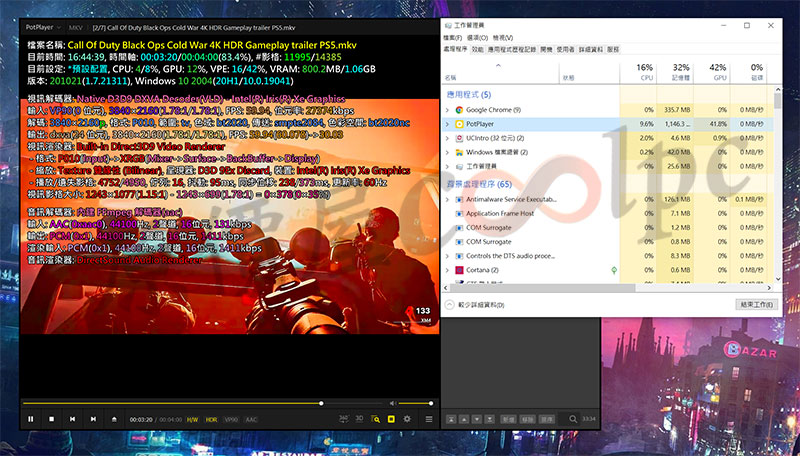Viewport: 800px width, 456px height.
Task: Stop the video in PotPlayer
Action: pos(52,419)
